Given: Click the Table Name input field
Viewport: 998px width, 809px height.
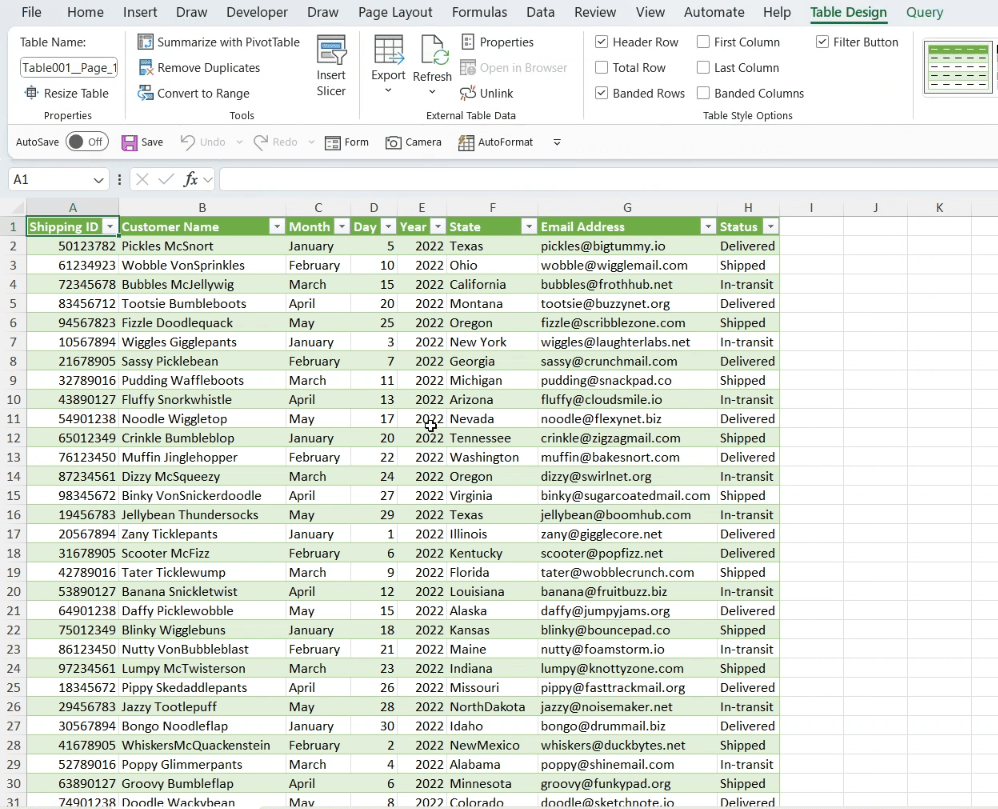Looking at the screenshot, I should [x=69, y=67].
